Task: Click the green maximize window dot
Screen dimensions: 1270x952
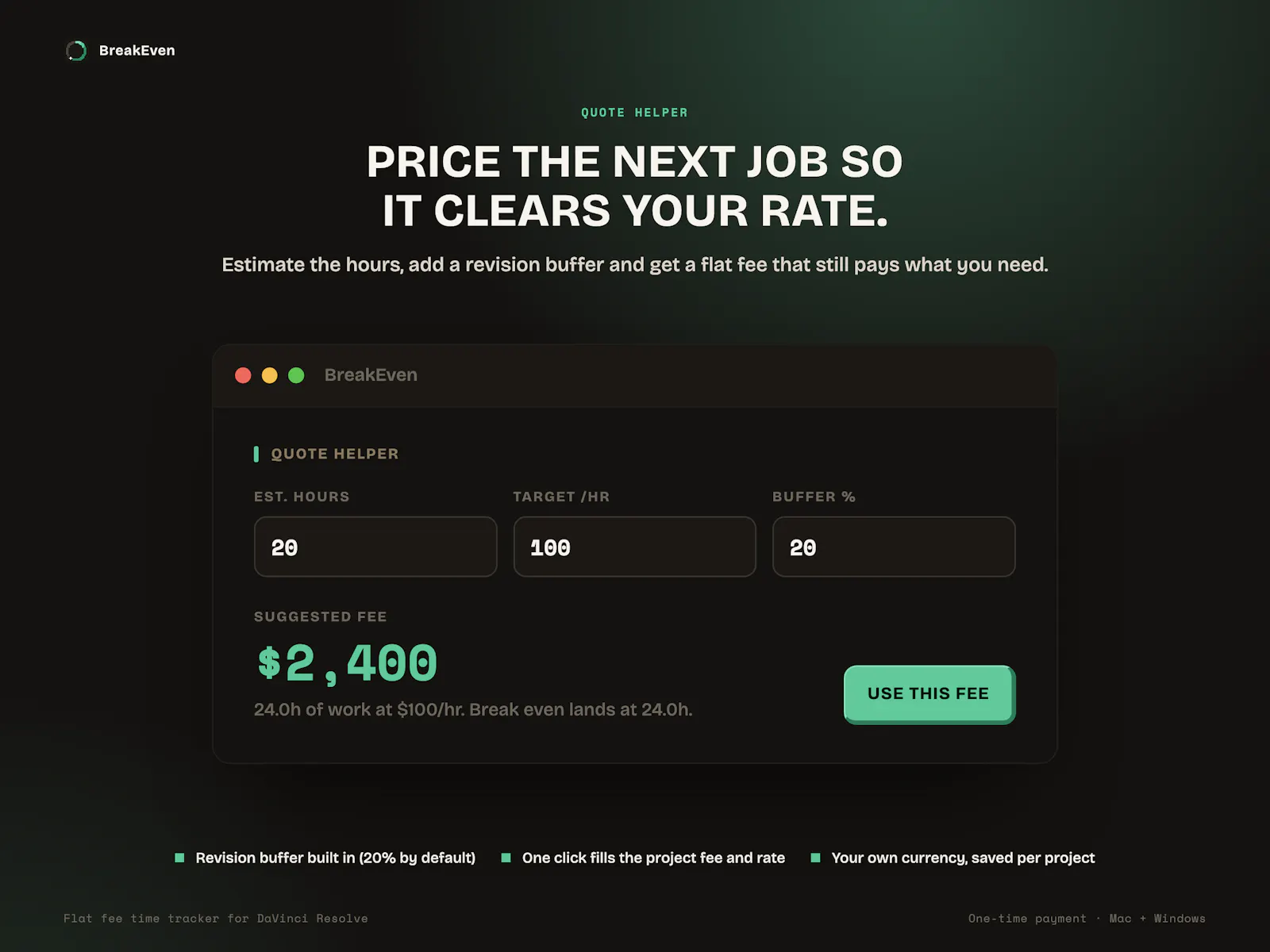Action: click(x=296, y=375)
